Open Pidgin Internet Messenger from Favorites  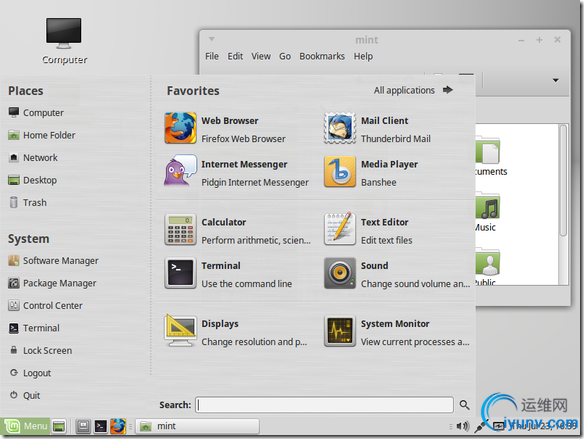click(237, 172)
